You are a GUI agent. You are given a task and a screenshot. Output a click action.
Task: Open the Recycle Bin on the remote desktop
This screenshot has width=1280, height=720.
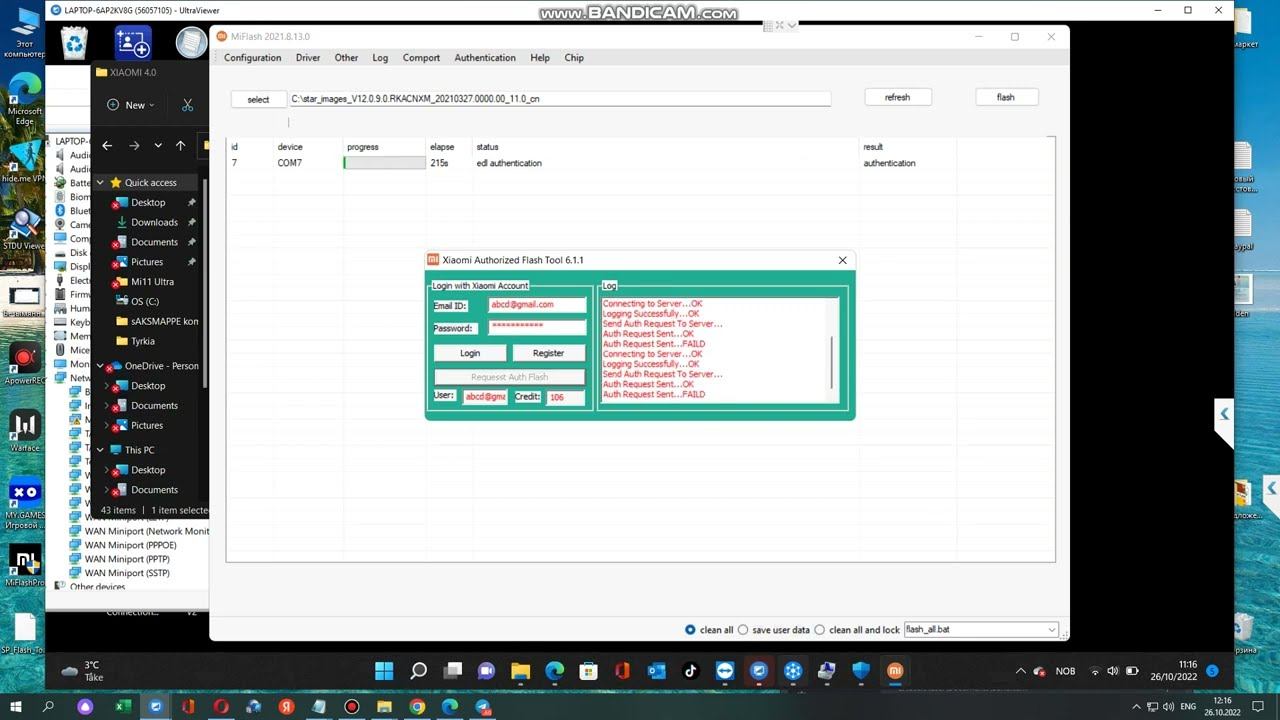pyautogui.click(x=75, y=43)
